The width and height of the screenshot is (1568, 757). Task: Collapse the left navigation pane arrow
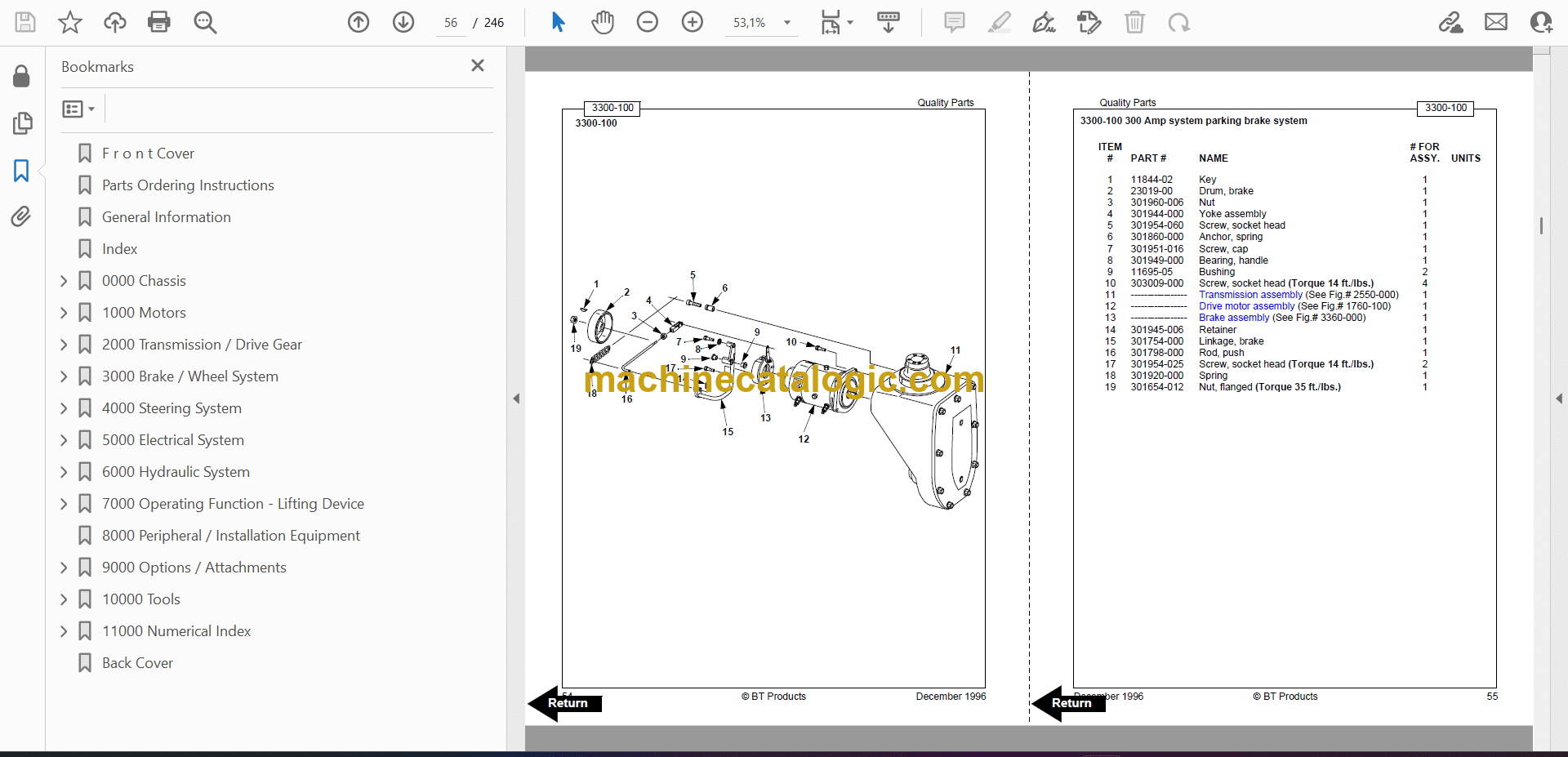coord(516,399)
